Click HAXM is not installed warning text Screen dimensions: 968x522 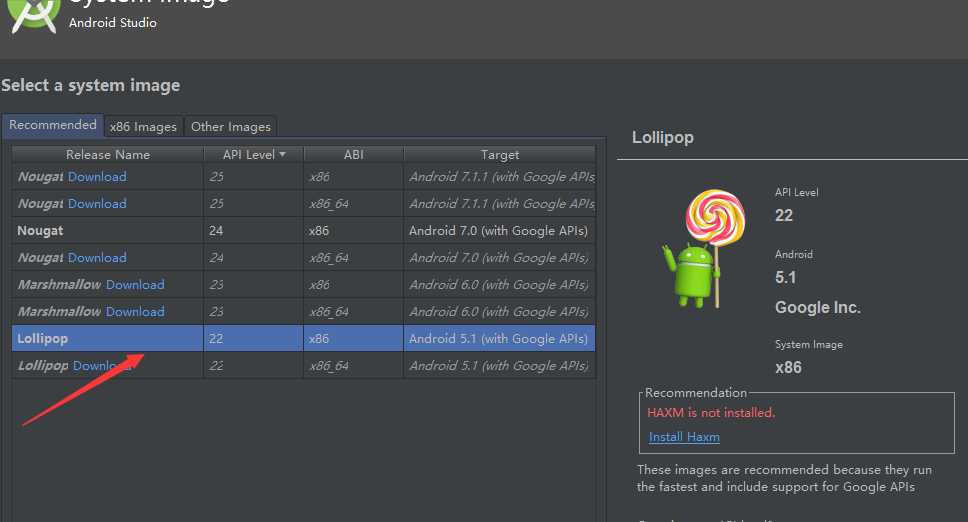[711, 413]
